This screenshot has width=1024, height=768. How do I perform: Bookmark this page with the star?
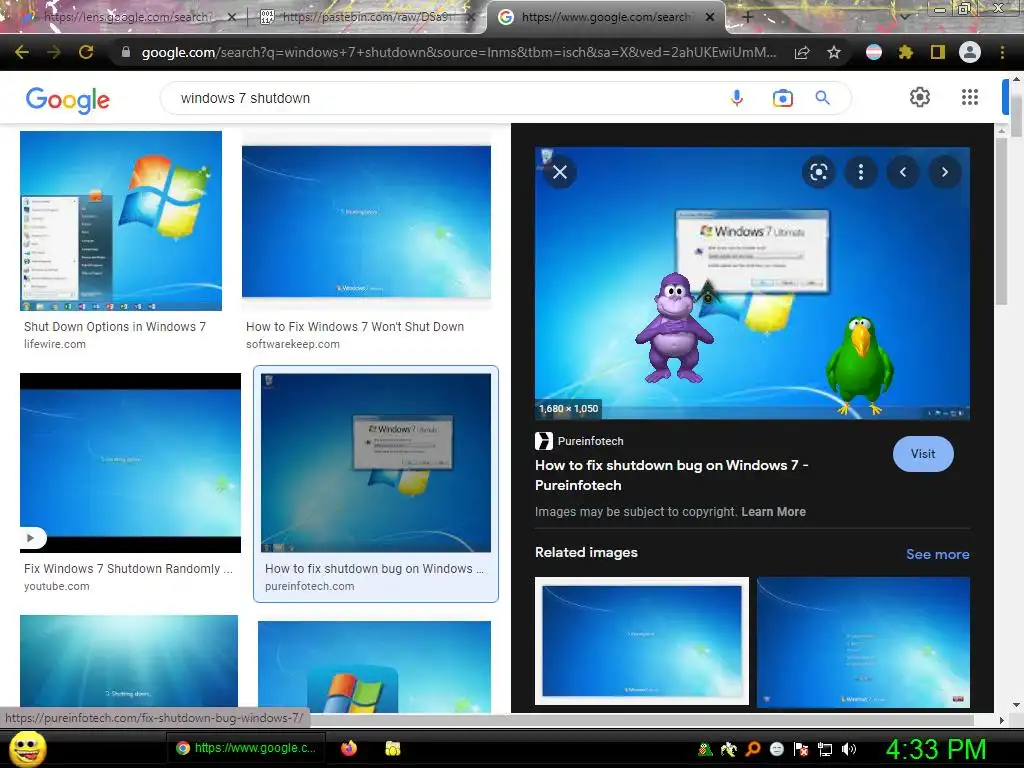(x=834, y=52)
